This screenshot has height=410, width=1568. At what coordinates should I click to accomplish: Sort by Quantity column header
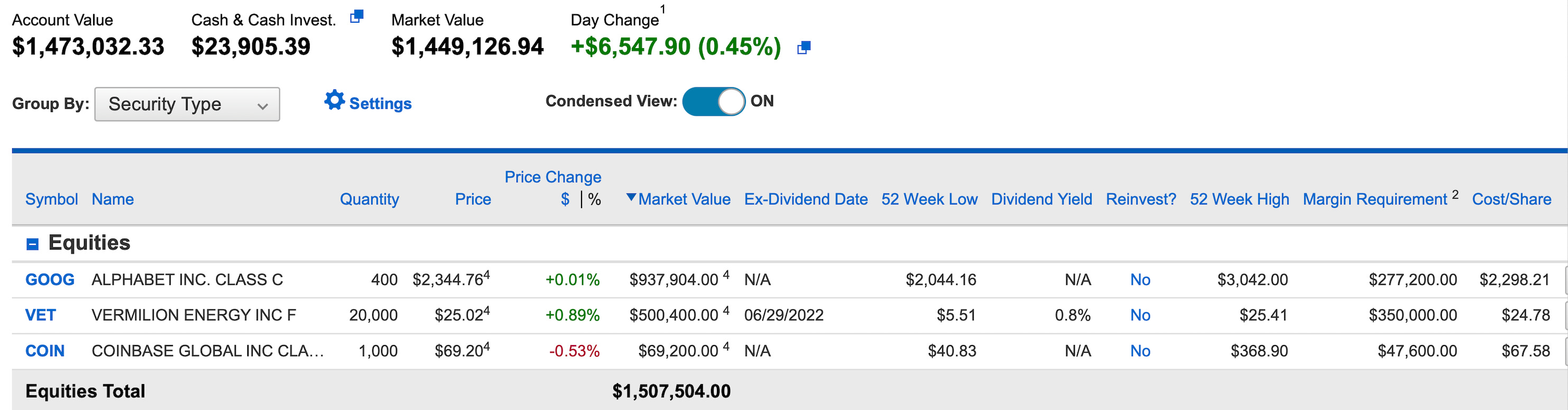coord(370,199)
